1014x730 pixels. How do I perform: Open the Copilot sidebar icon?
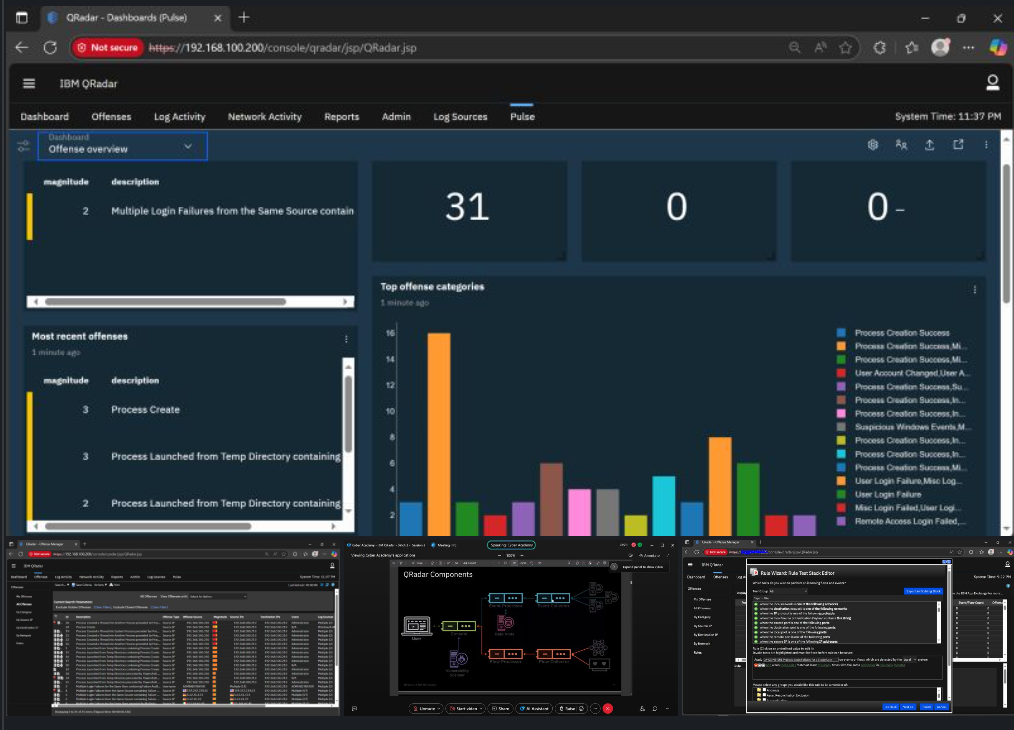(998, 47)
